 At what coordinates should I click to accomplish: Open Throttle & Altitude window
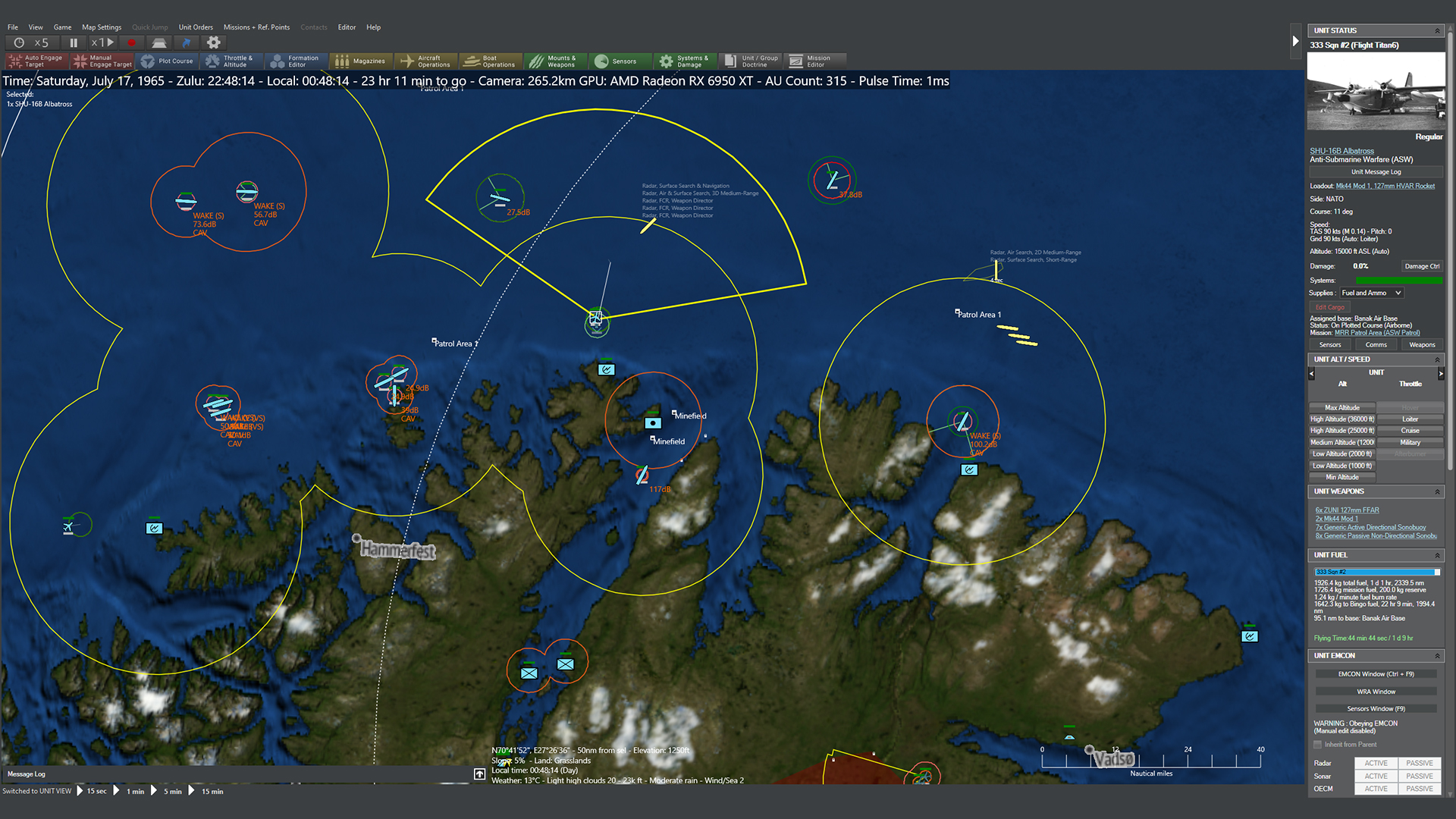(x=233, y=61)
